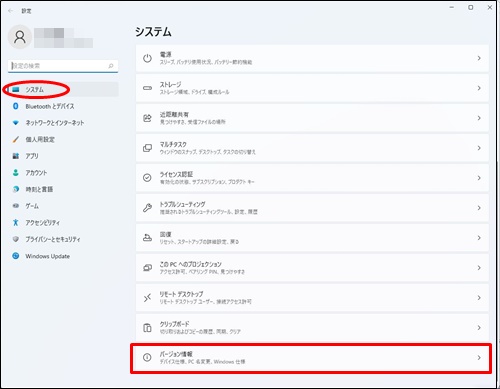Click the user account avatar
Screen dimensions: 500x389
tap(20, 37)
